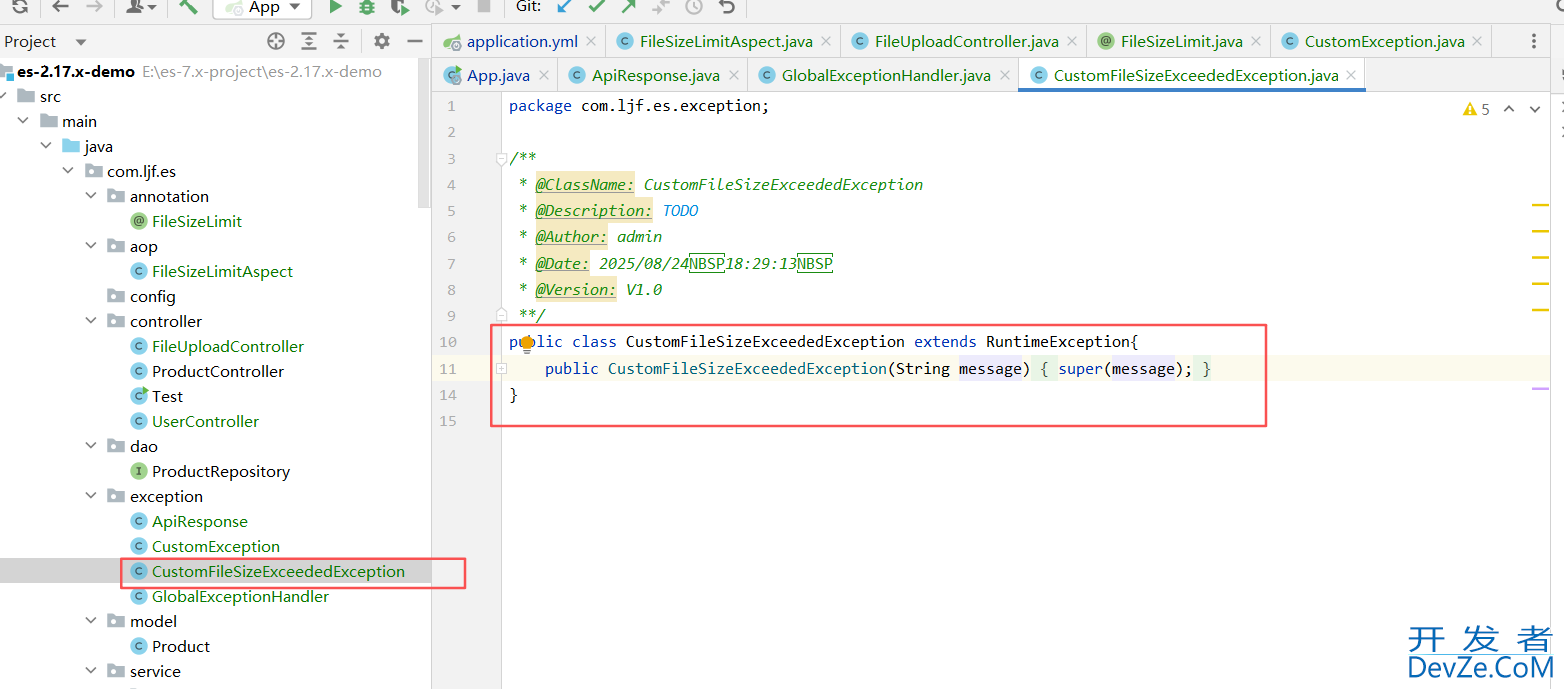This screenshot has width=1564, height=689.
Task: Select FileSizeLimit in project tree
Action: click(197, 221)
